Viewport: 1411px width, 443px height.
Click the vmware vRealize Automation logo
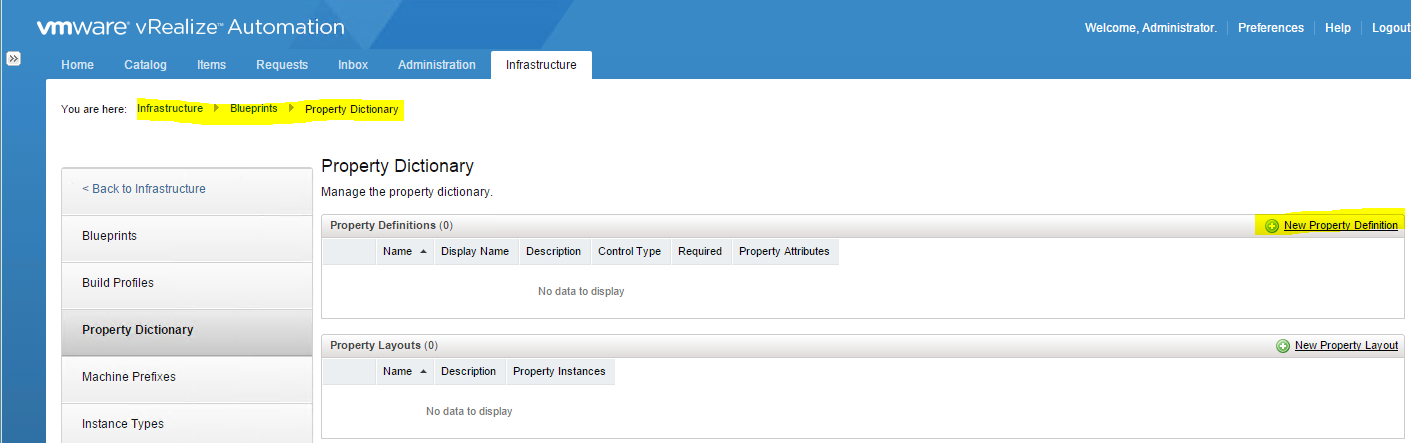191,28
